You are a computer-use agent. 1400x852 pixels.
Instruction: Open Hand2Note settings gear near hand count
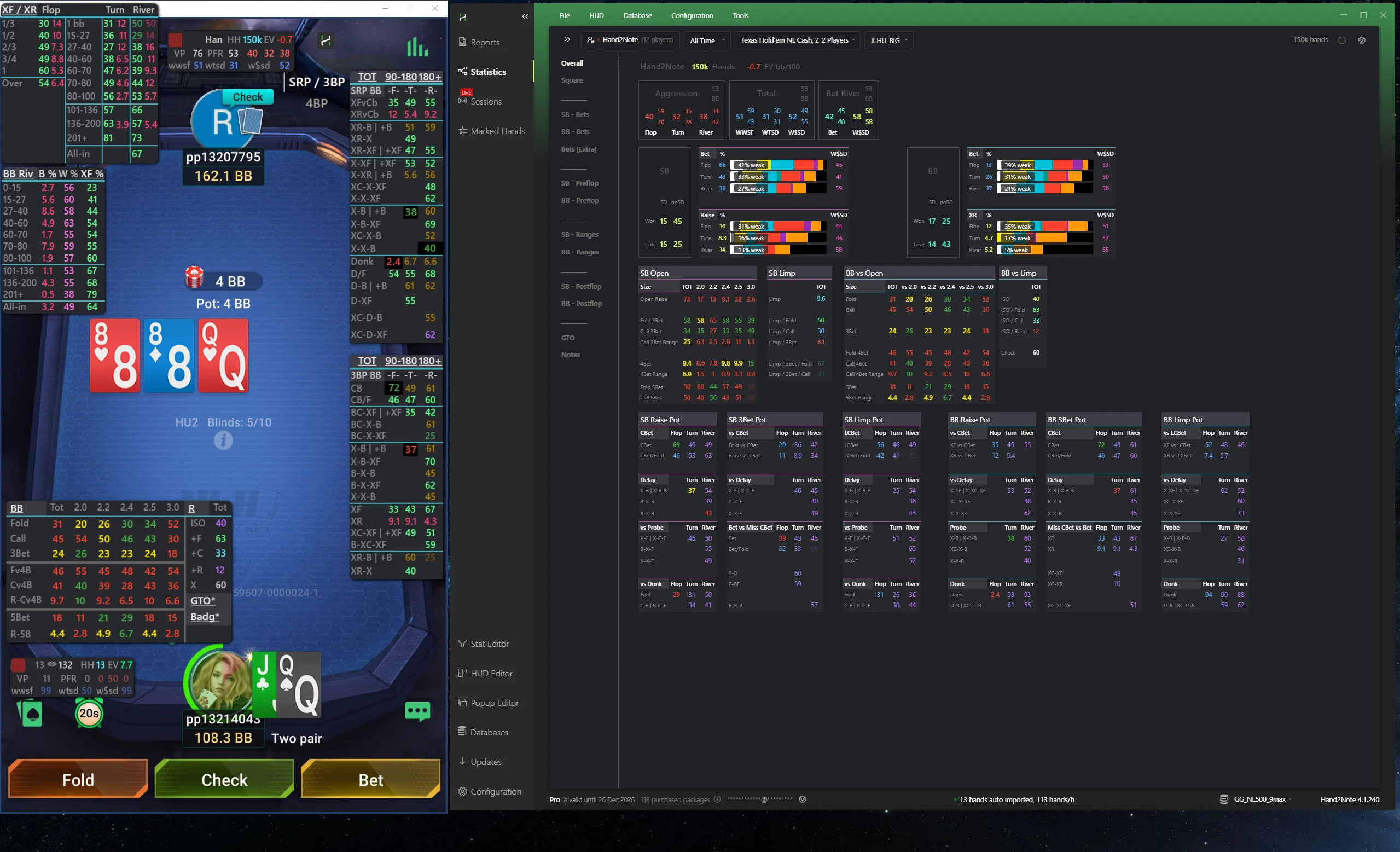pos(1361,40)
